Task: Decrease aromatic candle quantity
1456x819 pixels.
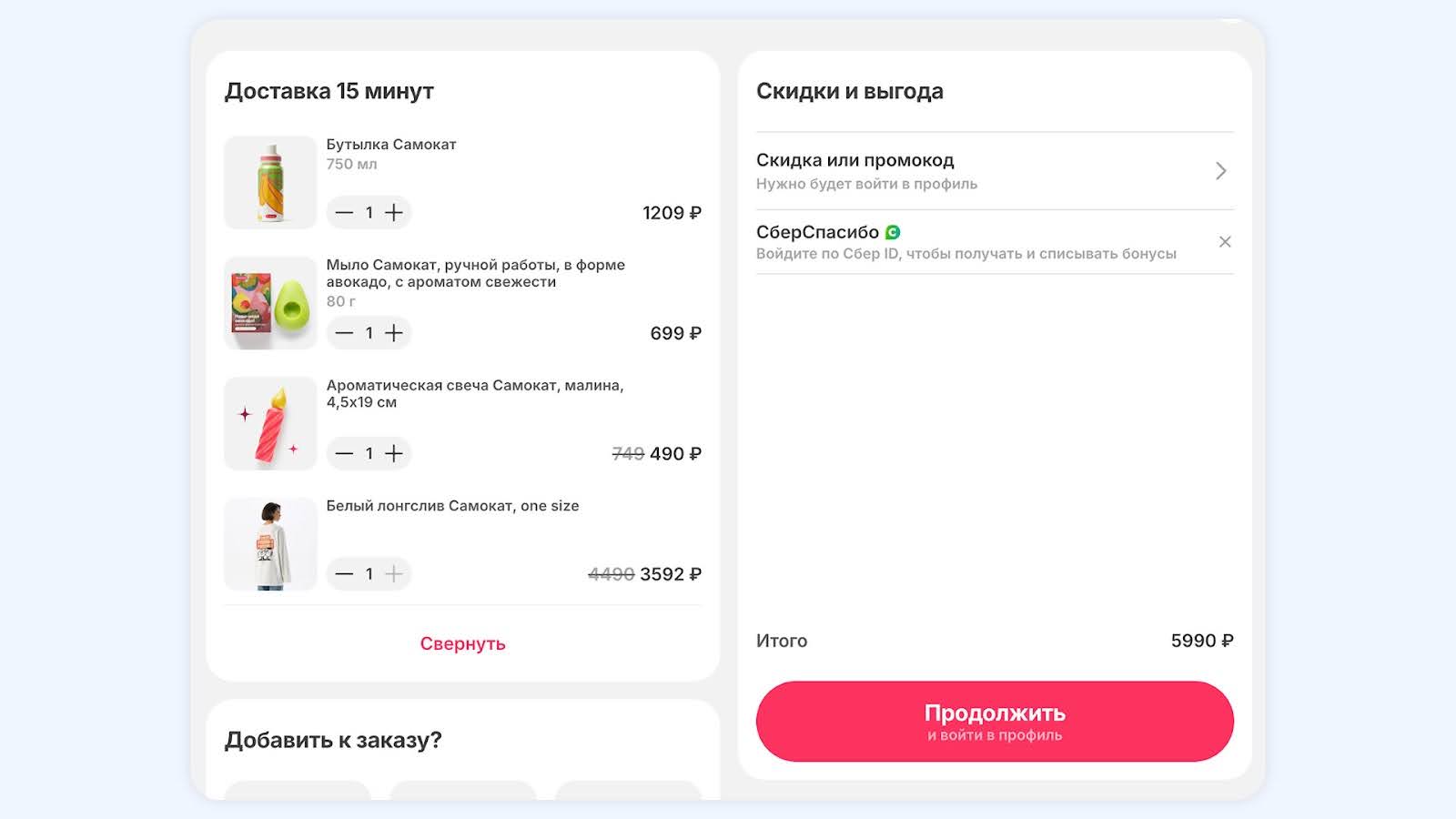Action: [x=344, y=453]
